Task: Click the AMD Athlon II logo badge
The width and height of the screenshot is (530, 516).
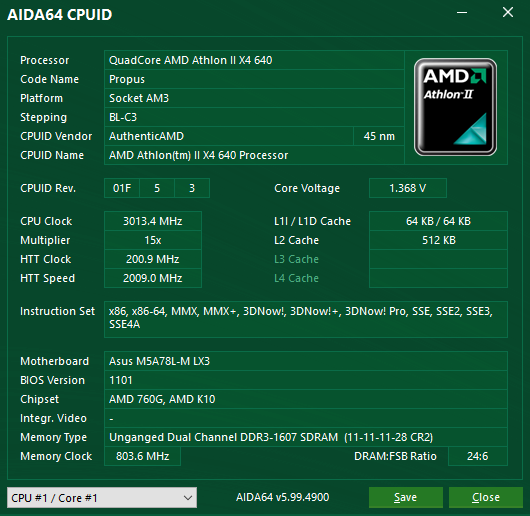Action: point(455,107)
